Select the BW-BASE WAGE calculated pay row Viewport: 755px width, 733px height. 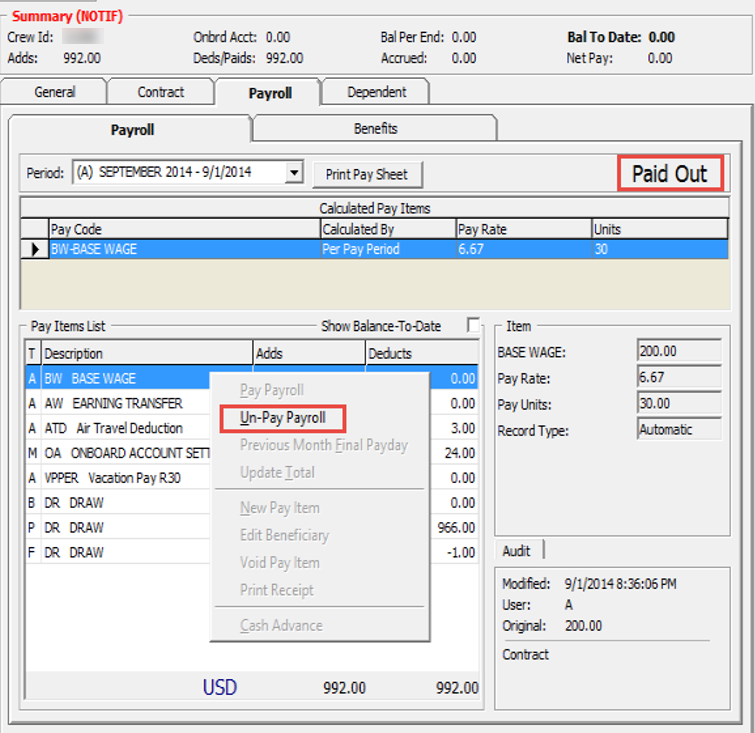click(x=374, y=249)
